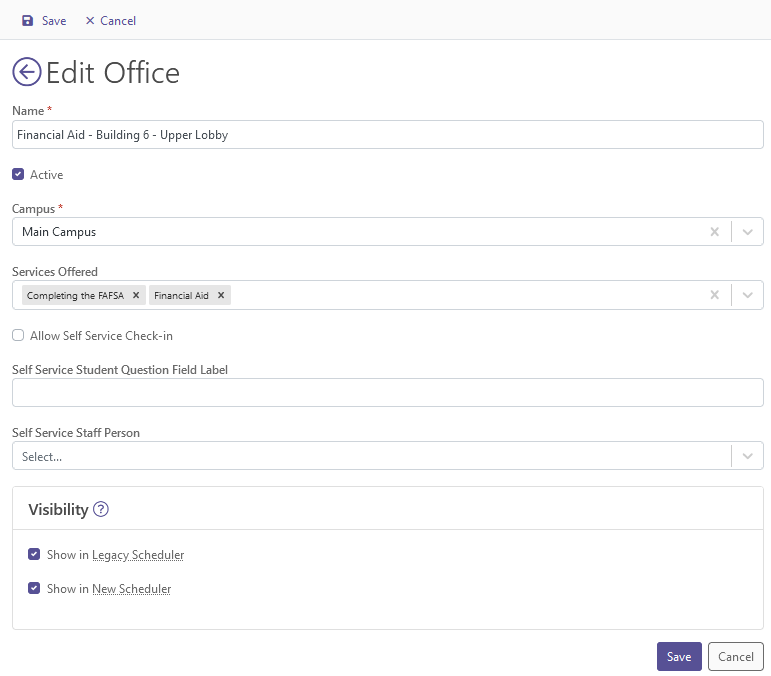Viewport: 771px width, 676px height.
Task: Click the Save text in the top toolbar
Action: [x=54, y=21]
